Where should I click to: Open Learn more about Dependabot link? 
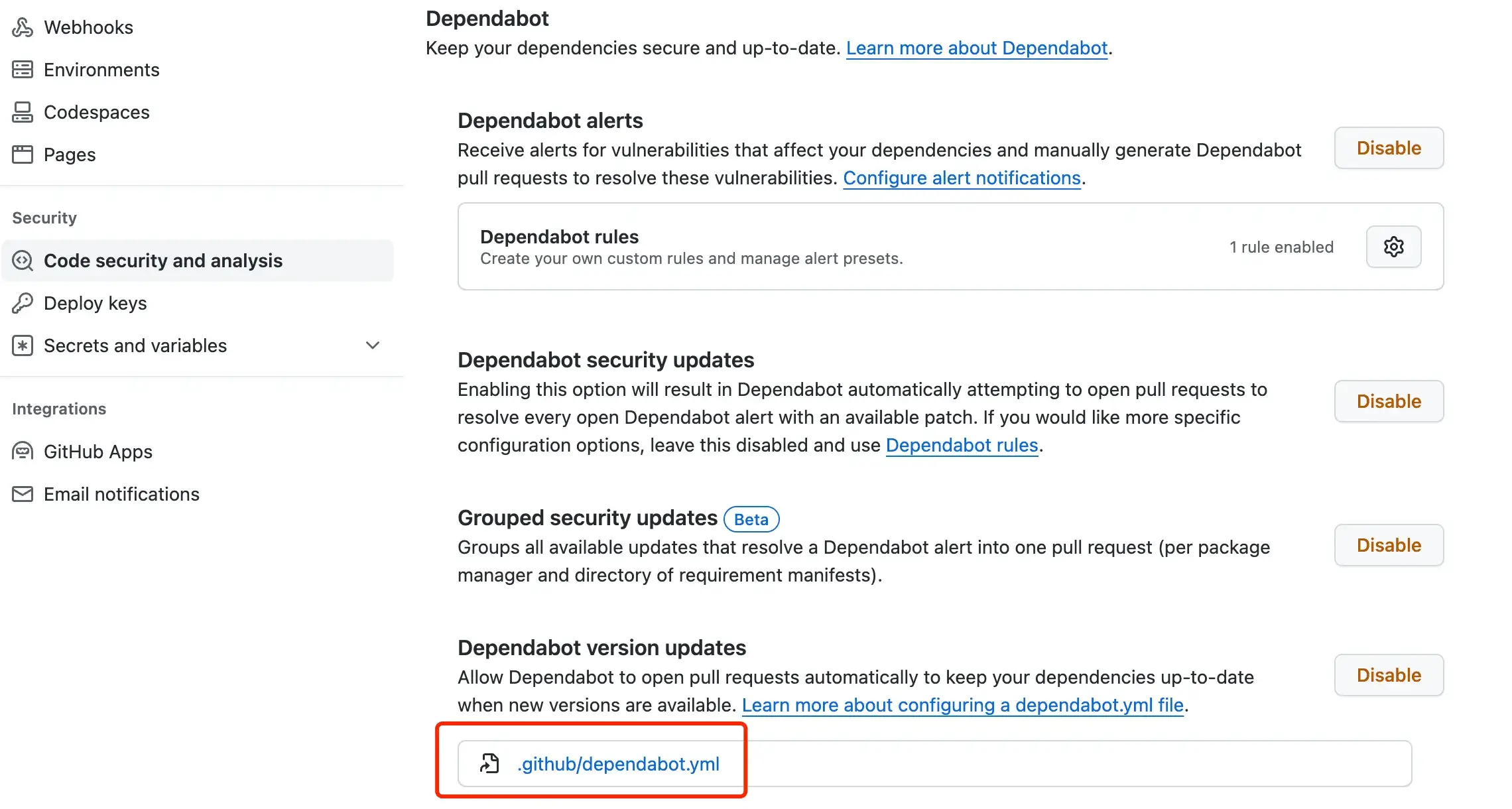[977, 48]
